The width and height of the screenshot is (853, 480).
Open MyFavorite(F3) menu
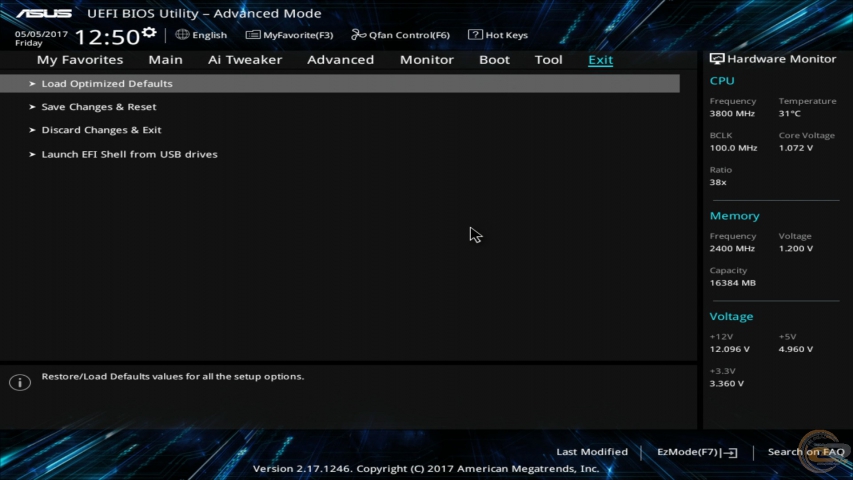tap(298, 35)
